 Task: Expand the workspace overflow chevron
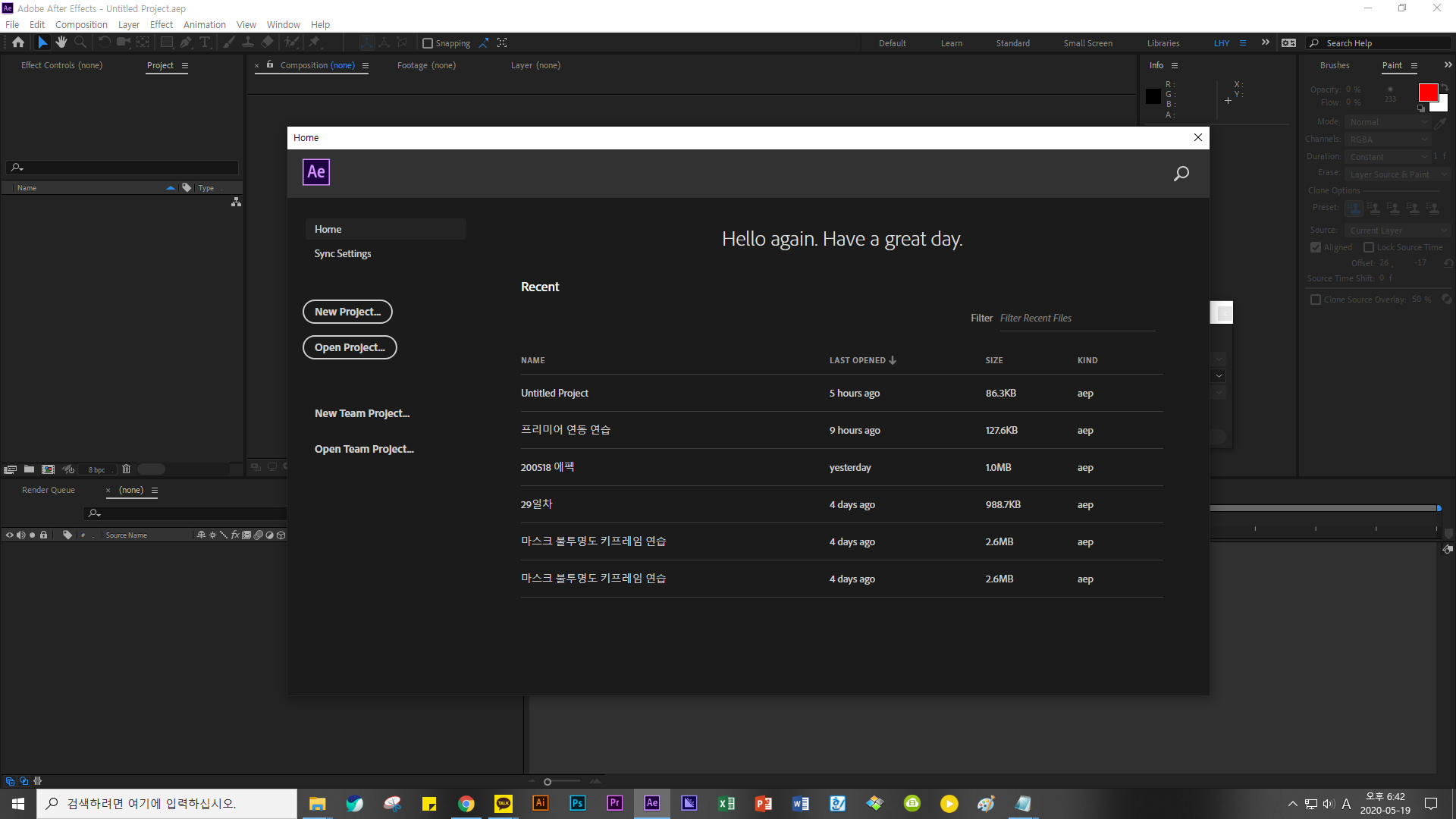[1265, 42]
